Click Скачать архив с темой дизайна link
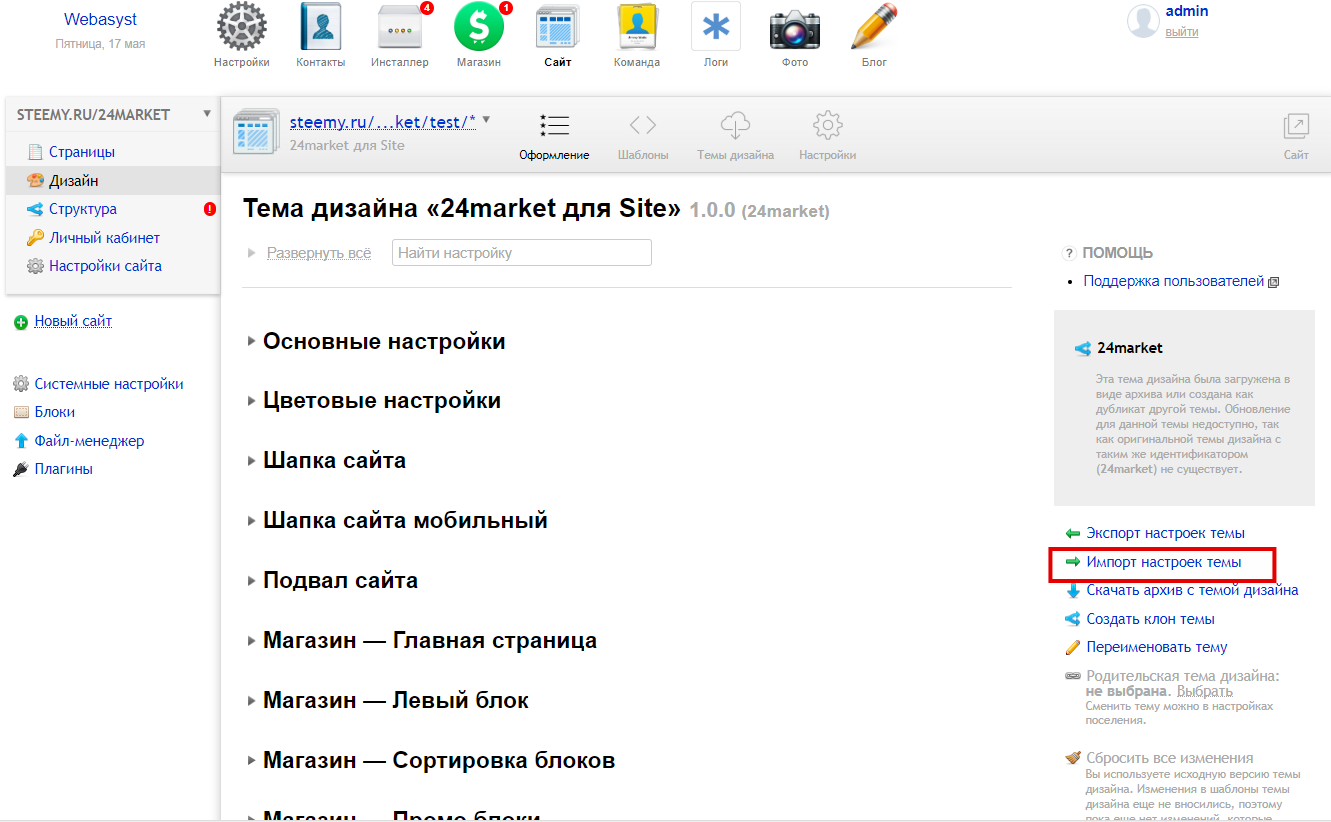Image resolution: width=1331 pixels, height=822 pixels. [x=1192, y=591]
